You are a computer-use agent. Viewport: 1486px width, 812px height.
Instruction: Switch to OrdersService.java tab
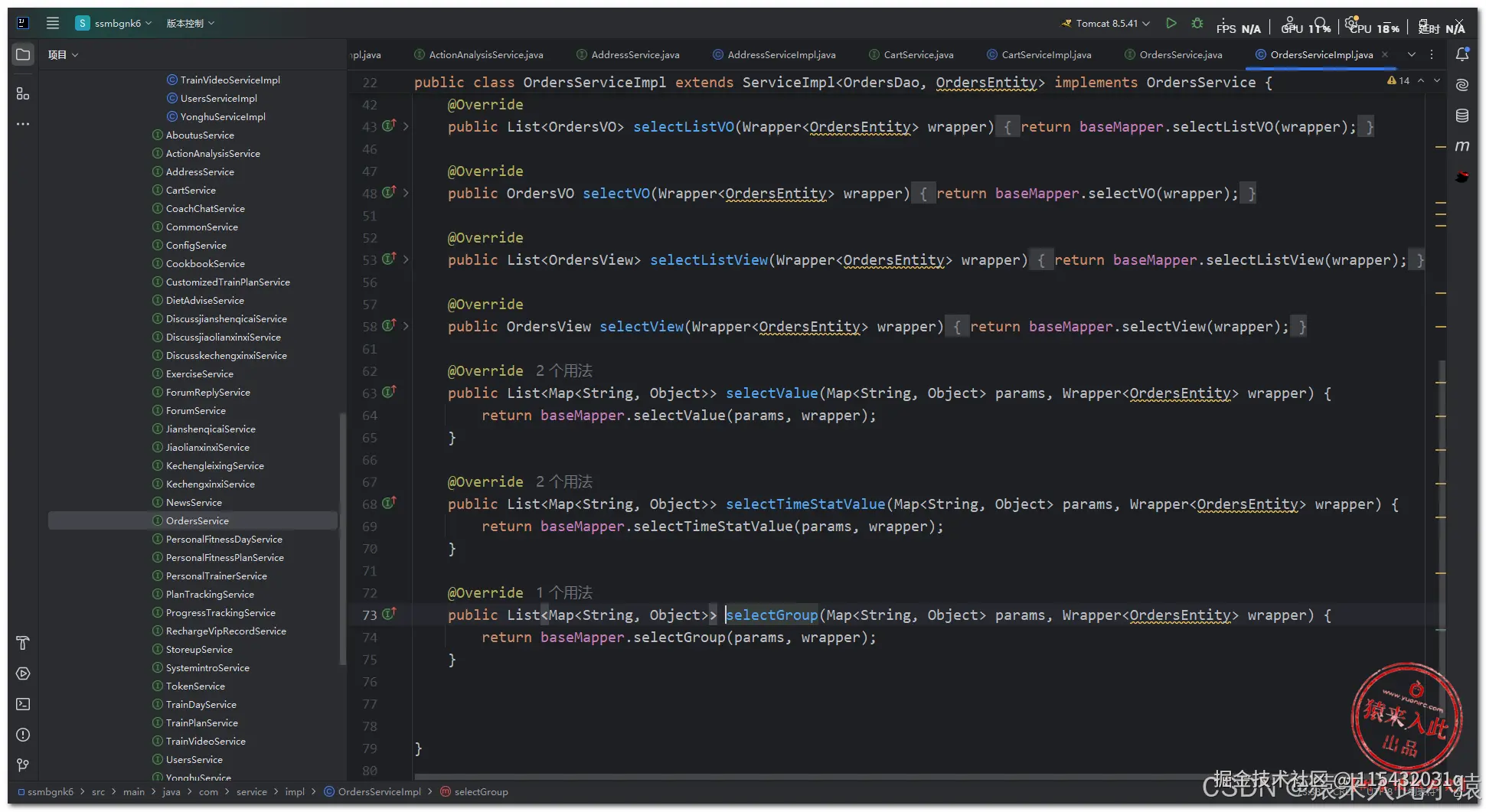click(1174, 54)
